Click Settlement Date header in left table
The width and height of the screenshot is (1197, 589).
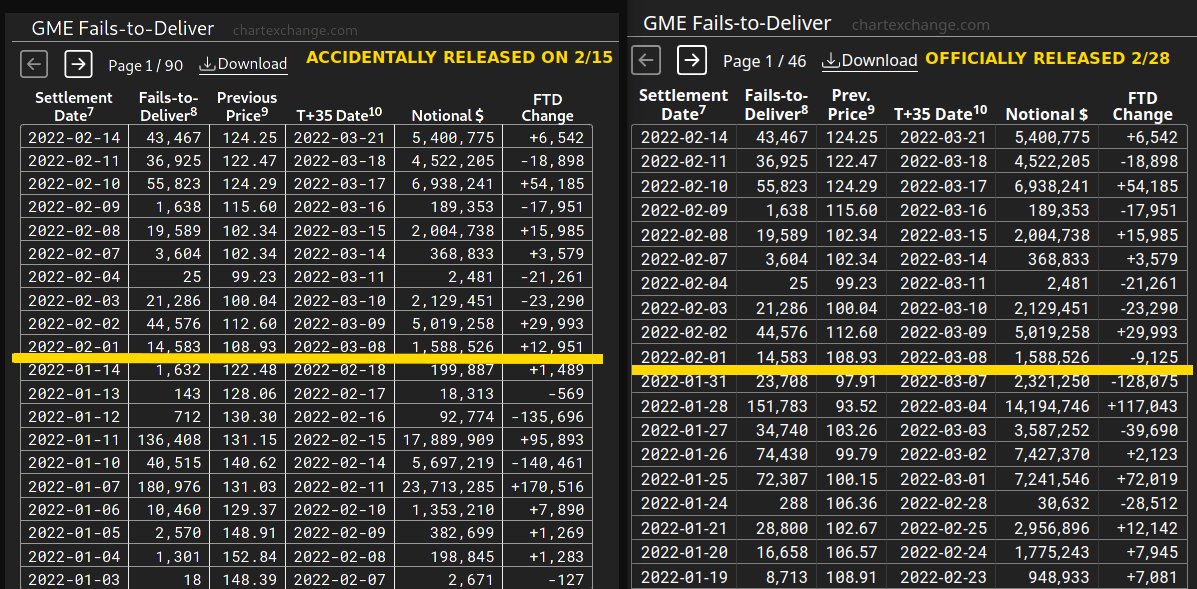[x=74, y=107]
